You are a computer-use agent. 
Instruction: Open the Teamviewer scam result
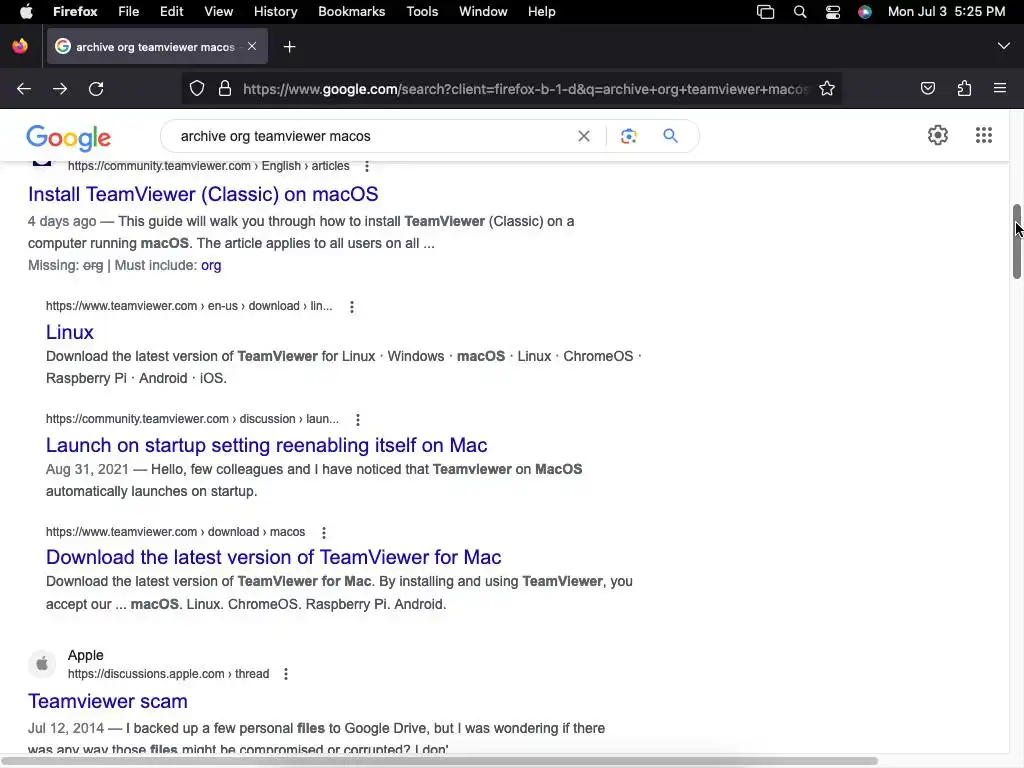[108, 701]
